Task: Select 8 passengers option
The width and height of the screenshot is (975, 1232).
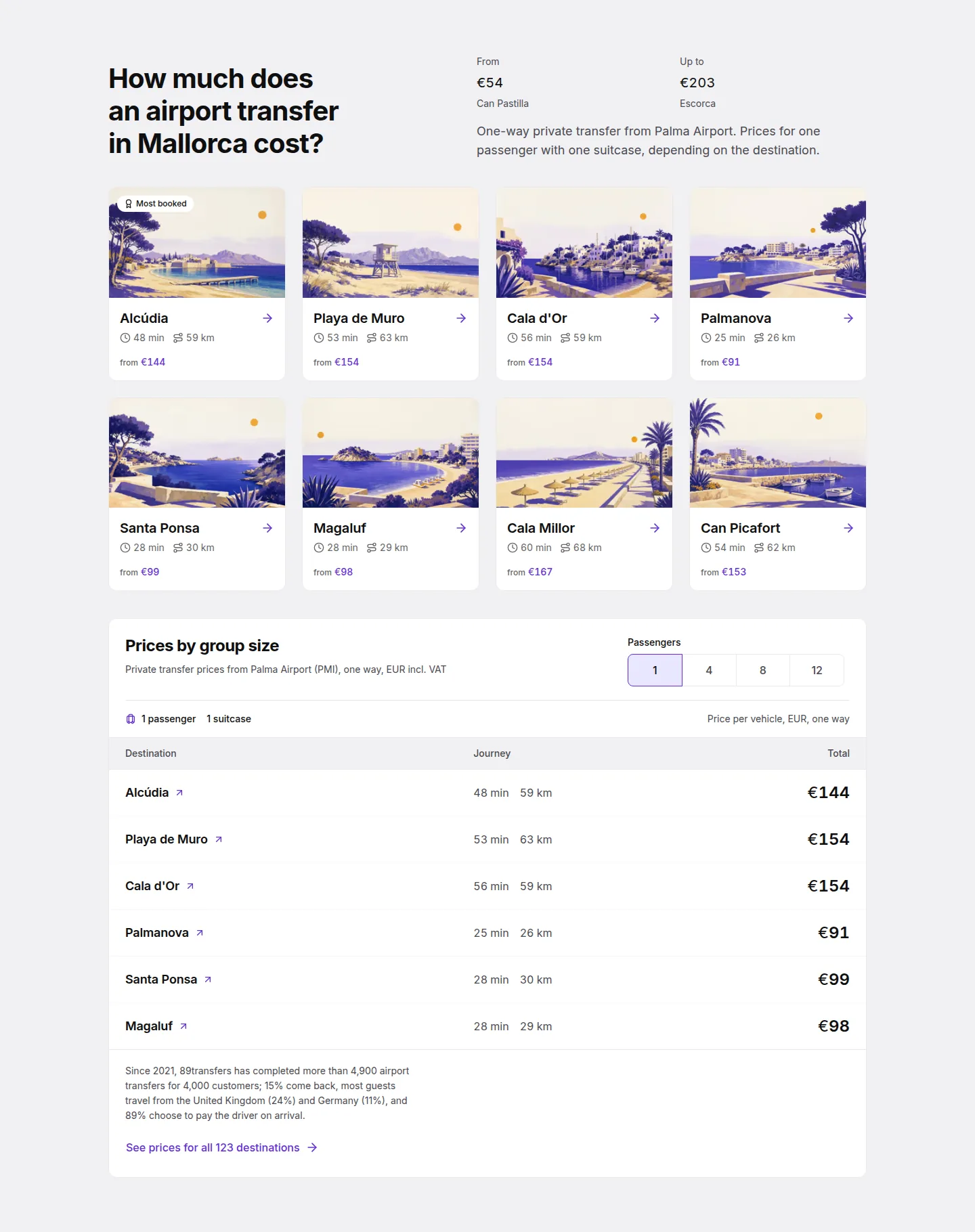Action: tap(763, 670)
